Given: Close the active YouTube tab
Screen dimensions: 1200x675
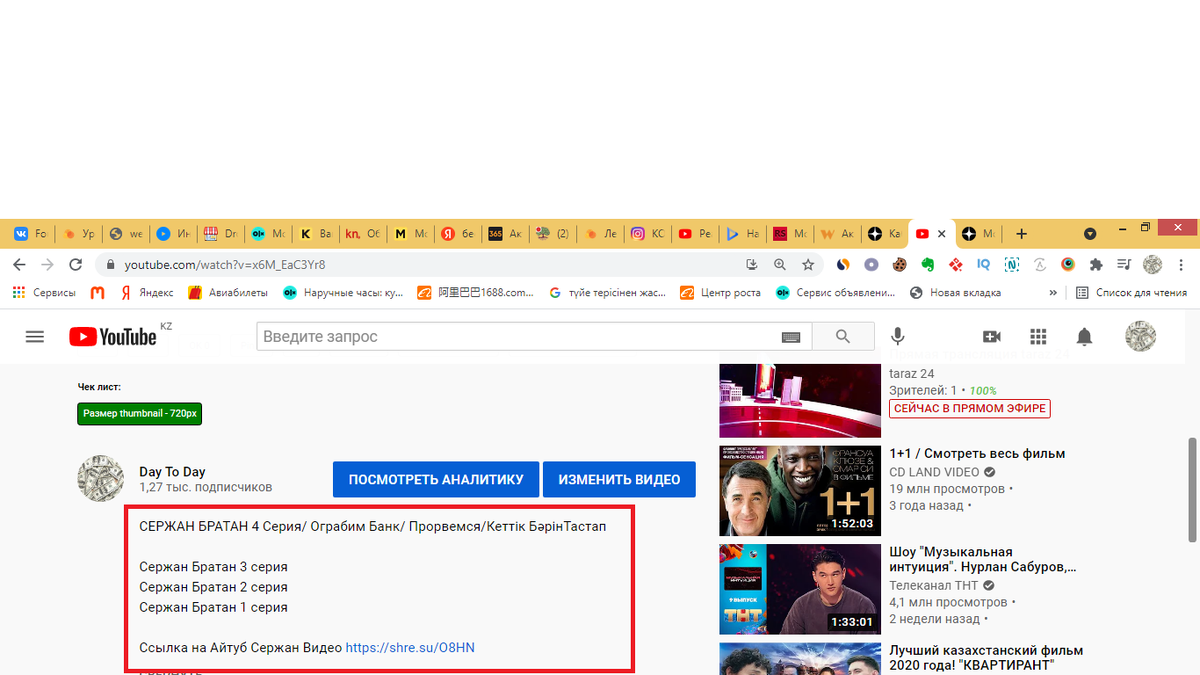Looking at the screenshot, I should (941, 233).
